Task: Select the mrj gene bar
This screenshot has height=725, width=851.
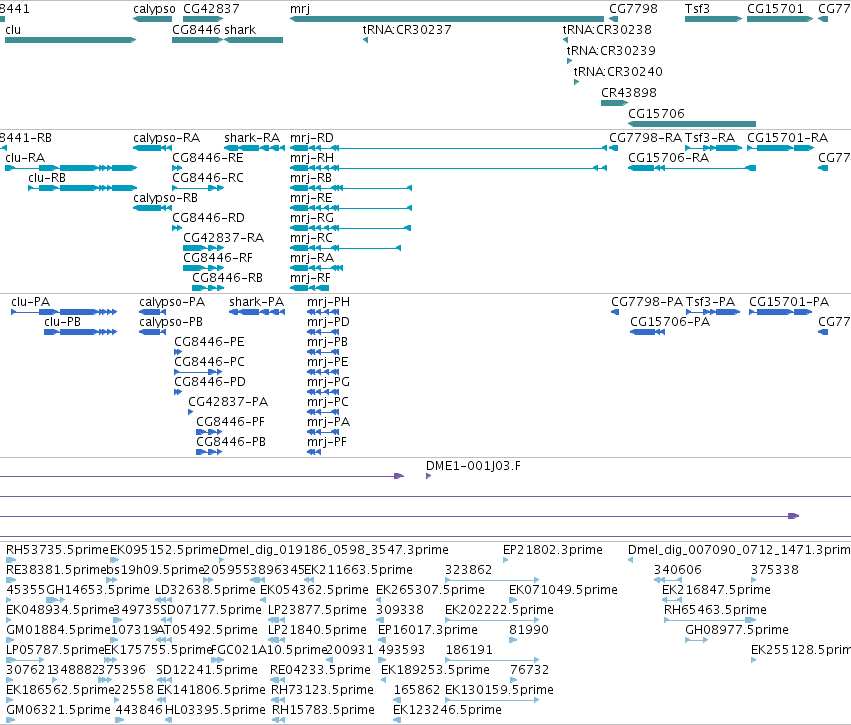Action: pyautogui.click(x=447, y=19)
